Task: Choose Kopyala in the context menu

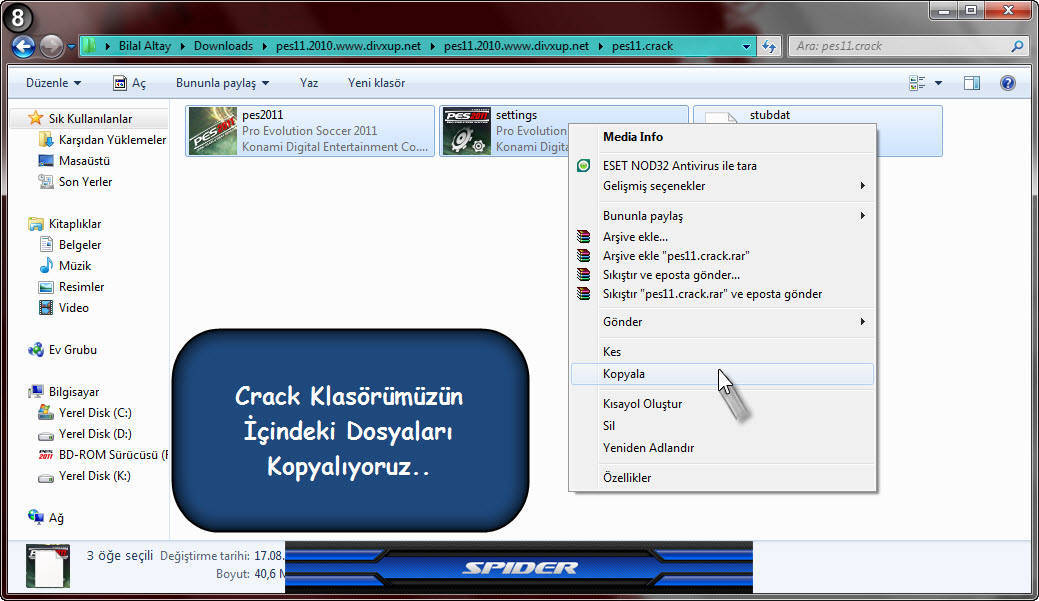Action: coord(722,374)
